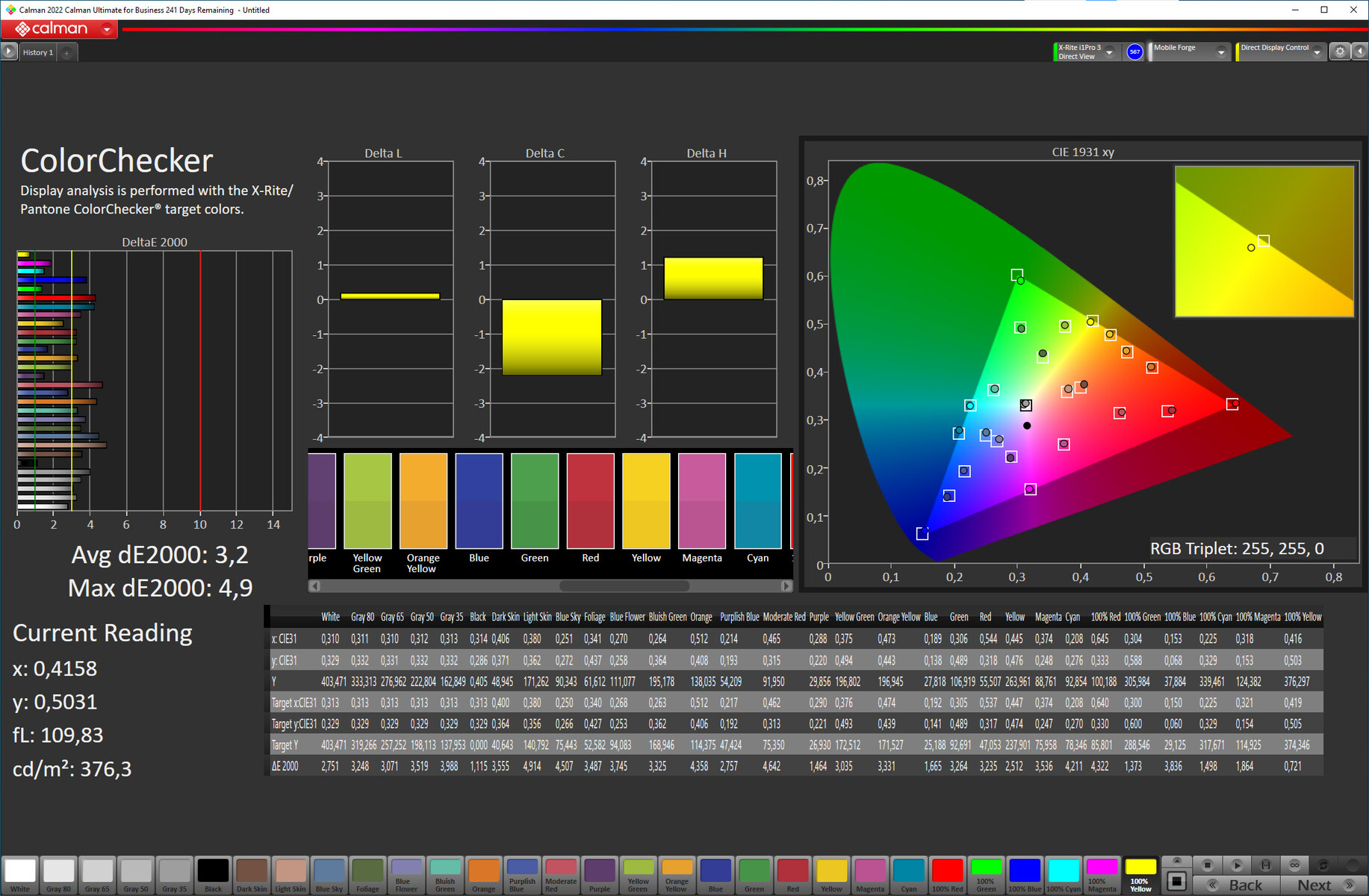The height and width of the screenshot is (896, 1369).
Task: Collapse the right panel with the top-right arrow button
Action: tap(1359, 52)
